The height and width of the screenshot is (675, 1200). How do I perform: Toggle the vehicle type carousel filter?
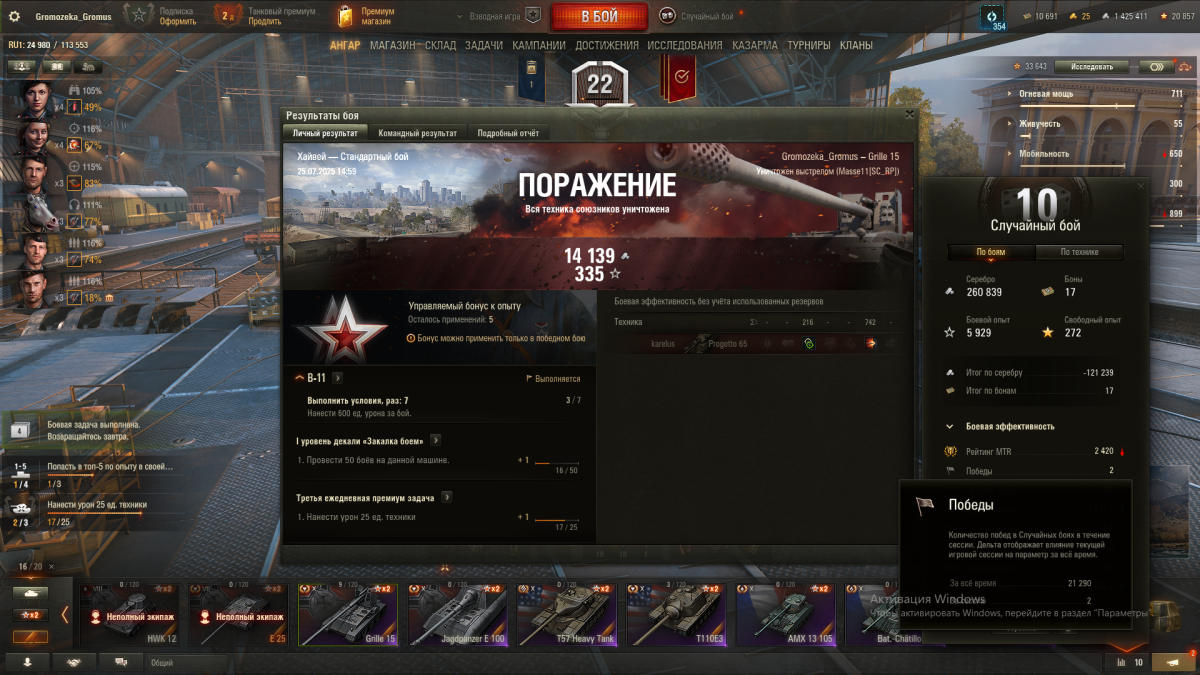30,594
